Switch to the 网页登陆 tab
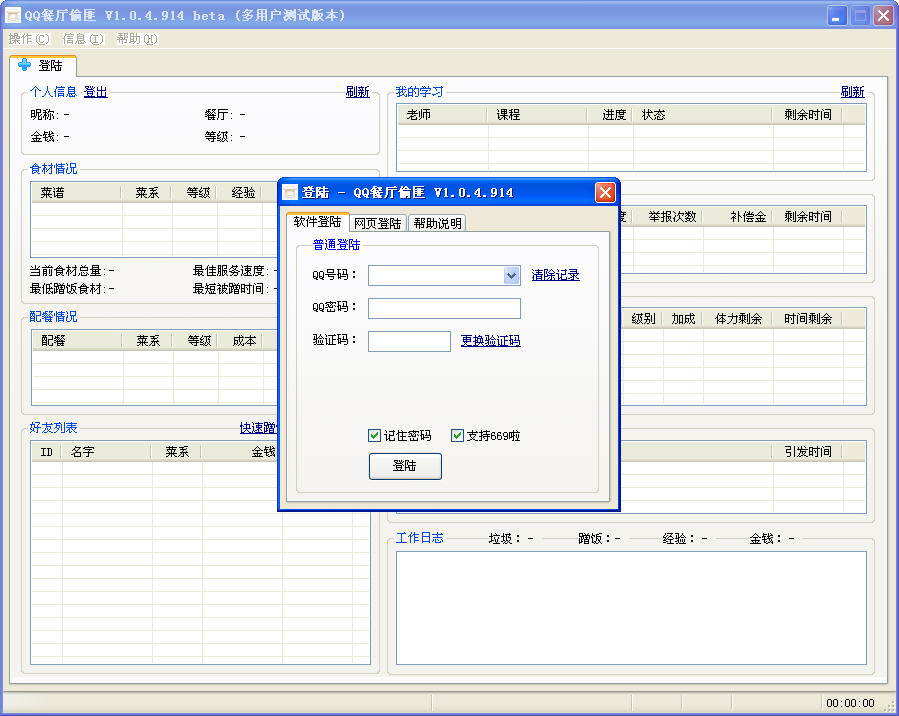Viewport: 899px width, 716px height. tap(378, 223)
